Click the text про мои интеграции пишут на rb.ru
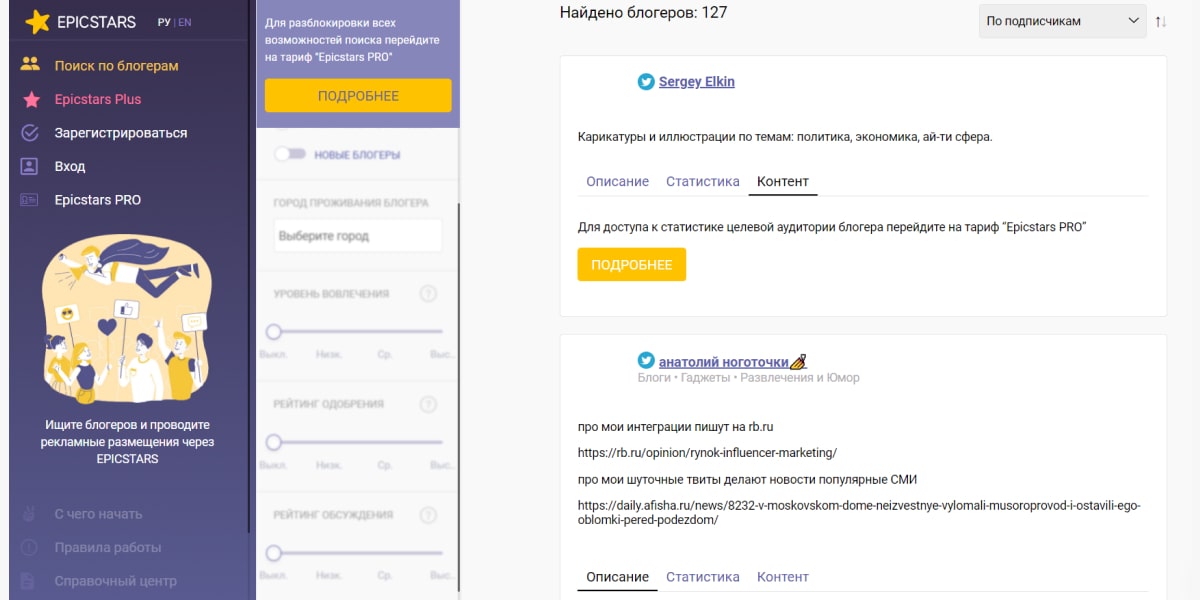1200x600 pixels. (676, 427)
